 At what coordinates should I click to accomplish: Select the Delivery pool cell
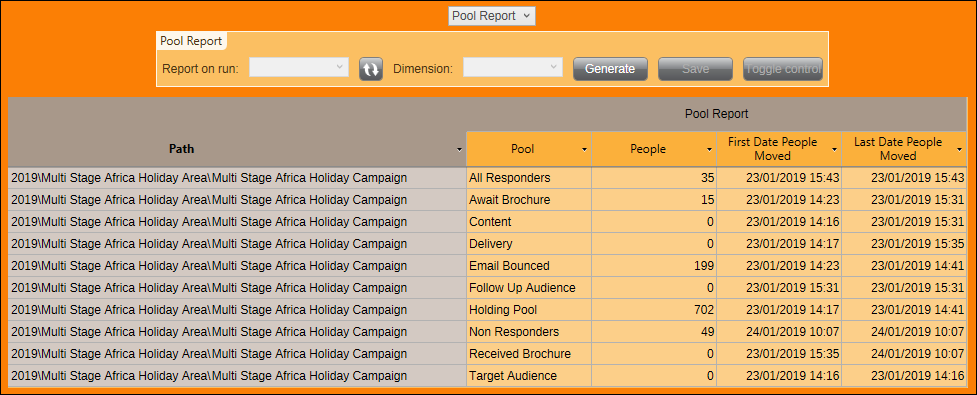[x=528, y=244]
